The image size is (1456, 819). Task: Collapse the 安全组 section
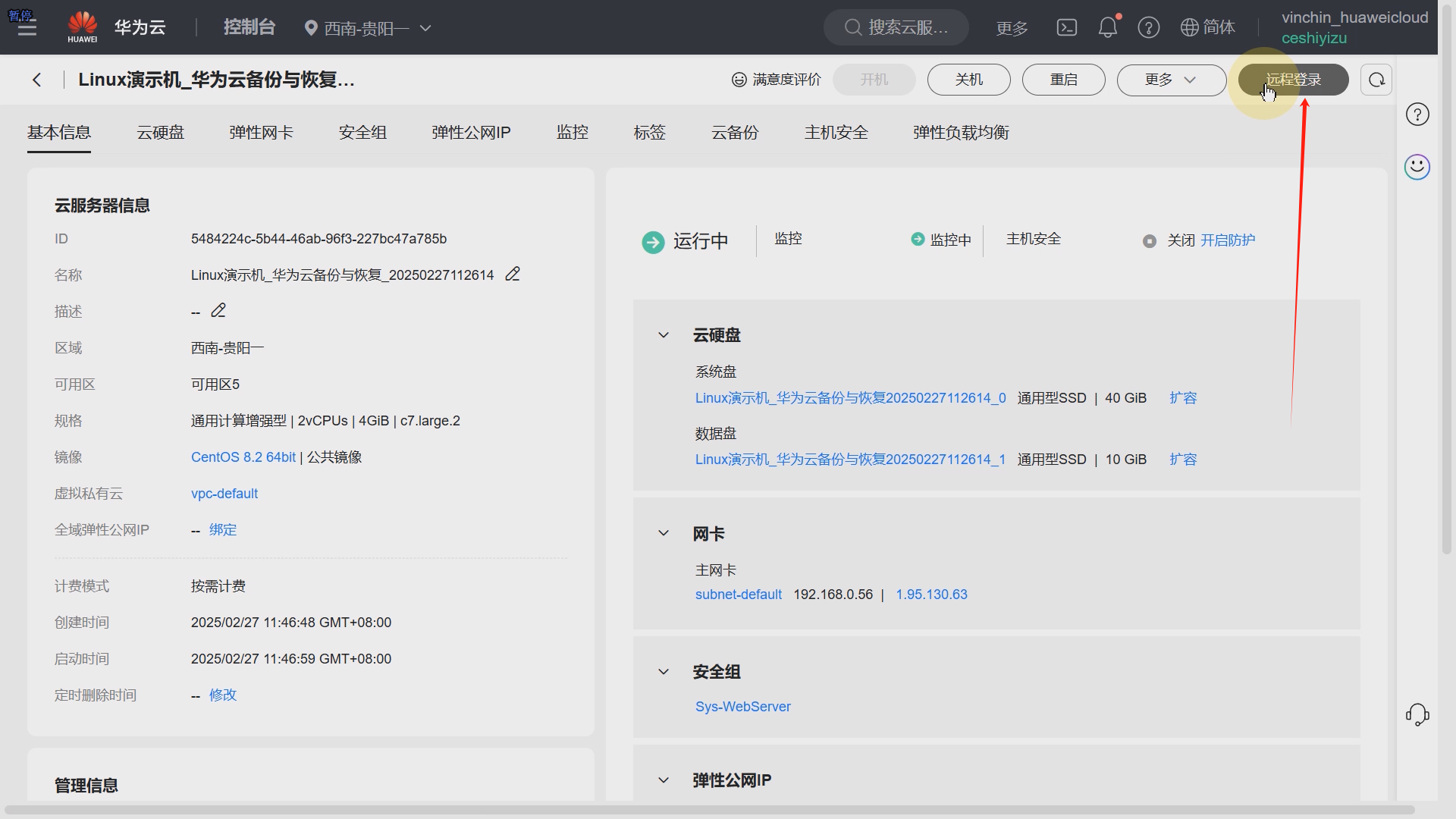click(x=664, y=672)
